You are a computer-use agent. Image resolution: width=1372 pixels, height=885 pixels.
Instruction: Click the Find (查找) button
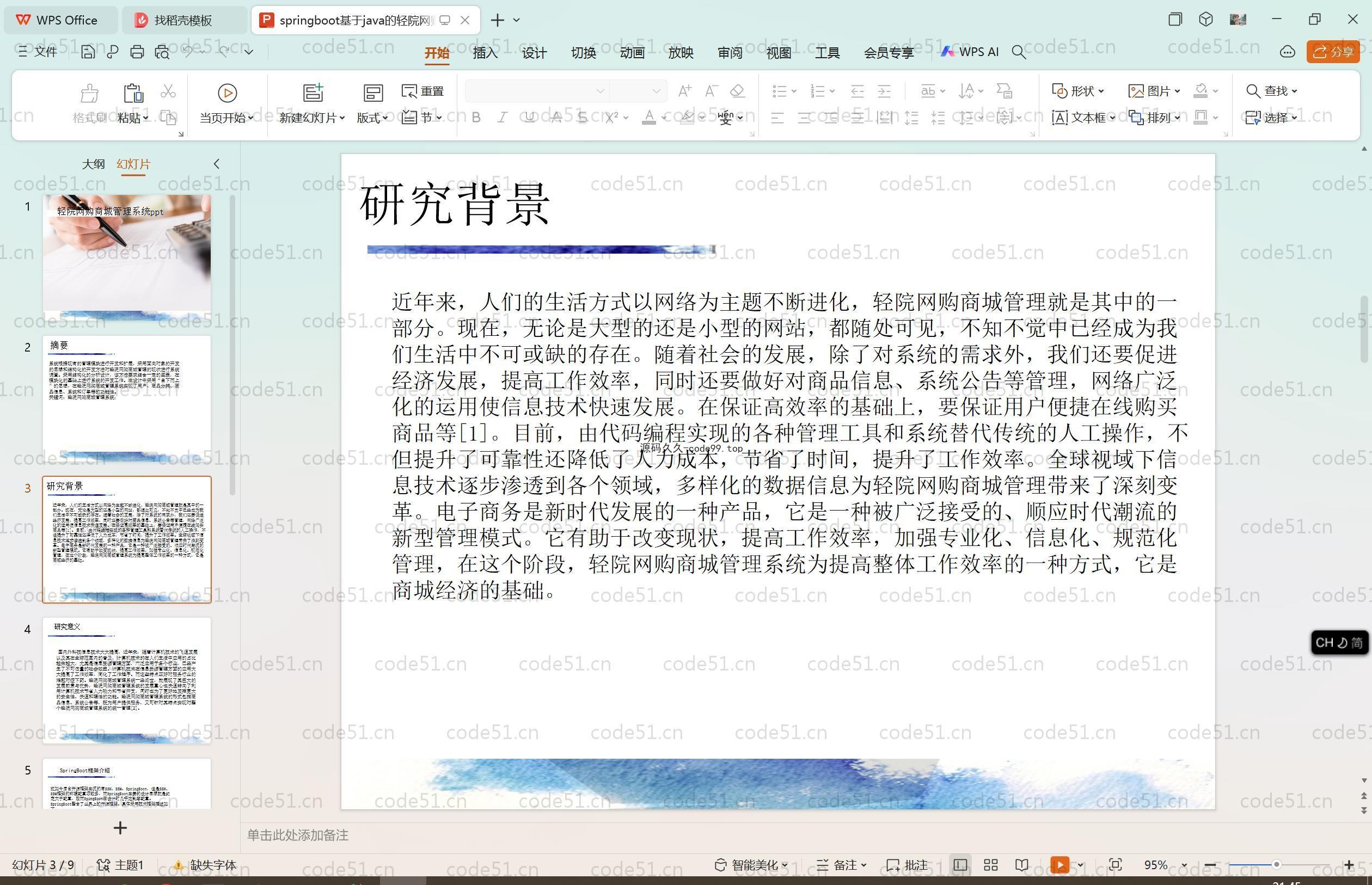[x=1271, y=91]
